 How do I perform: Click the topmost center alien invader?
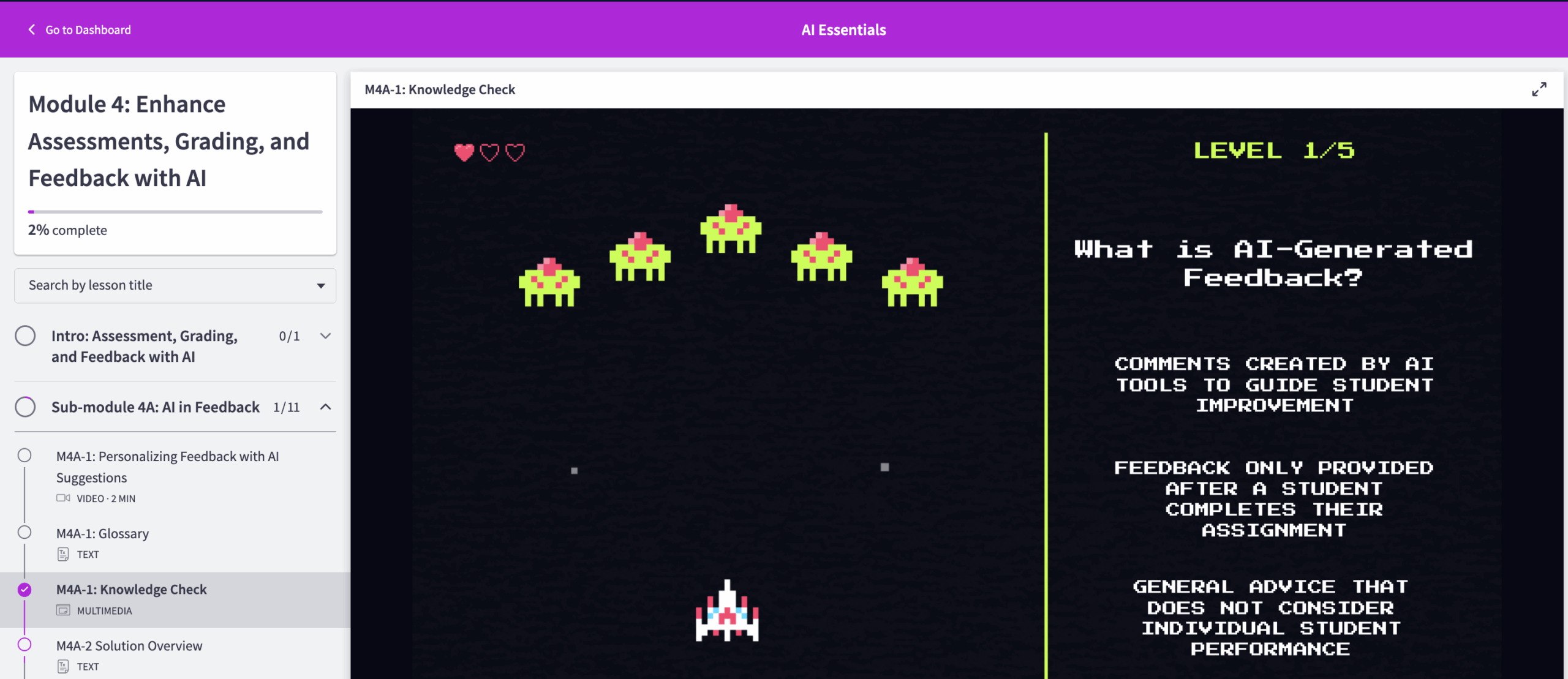[731, 230]
